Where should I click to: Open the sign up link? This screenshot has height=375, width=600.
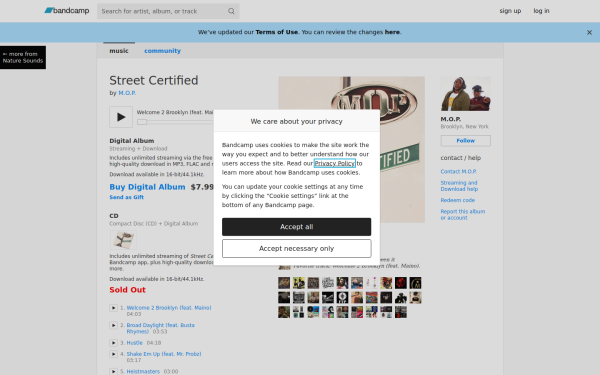pos(510,11)
